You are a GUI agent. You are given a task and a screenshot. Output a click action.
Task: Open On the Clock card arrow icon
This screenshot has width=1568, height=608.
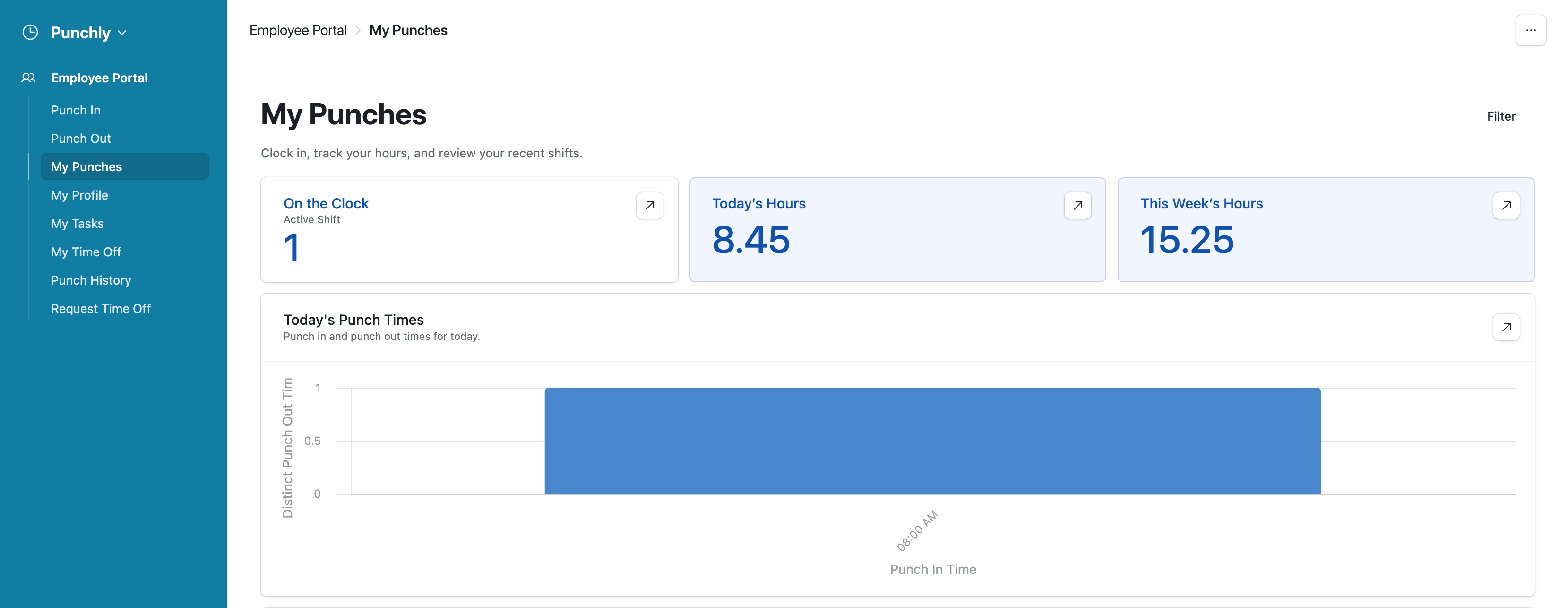(x=649, y=205)
